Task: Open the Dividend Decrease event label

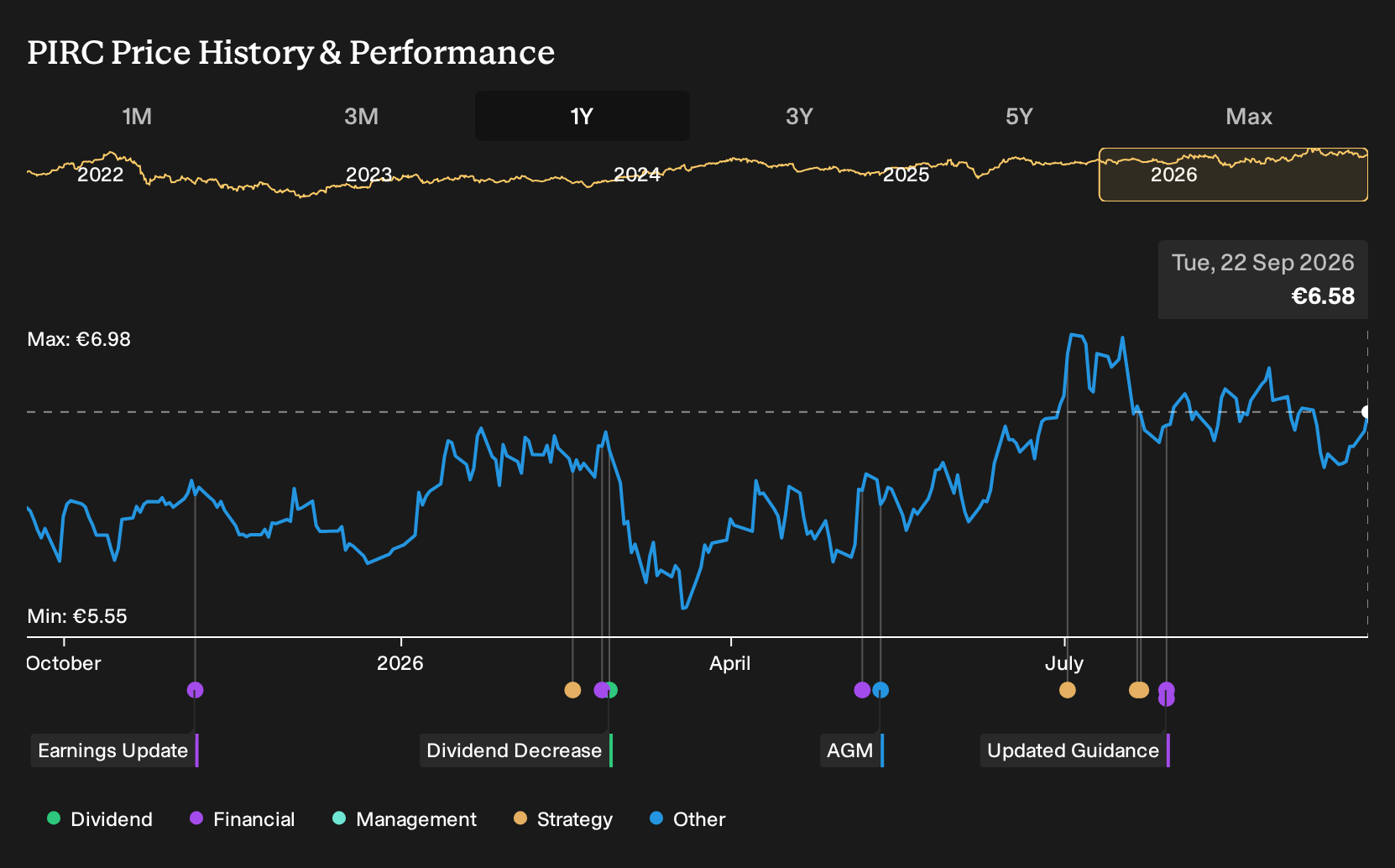Action: [x=516, y=750]
